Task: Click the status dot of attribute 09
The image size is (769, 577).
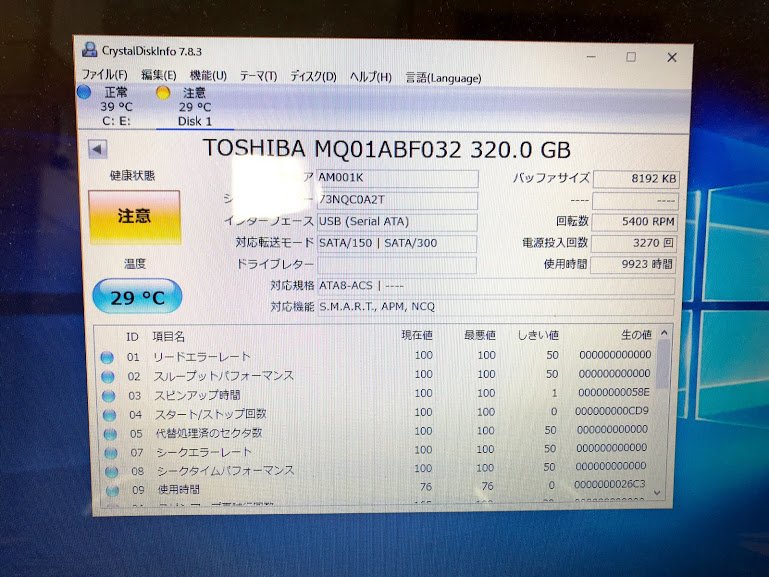Action: click(x=113, y=490)
